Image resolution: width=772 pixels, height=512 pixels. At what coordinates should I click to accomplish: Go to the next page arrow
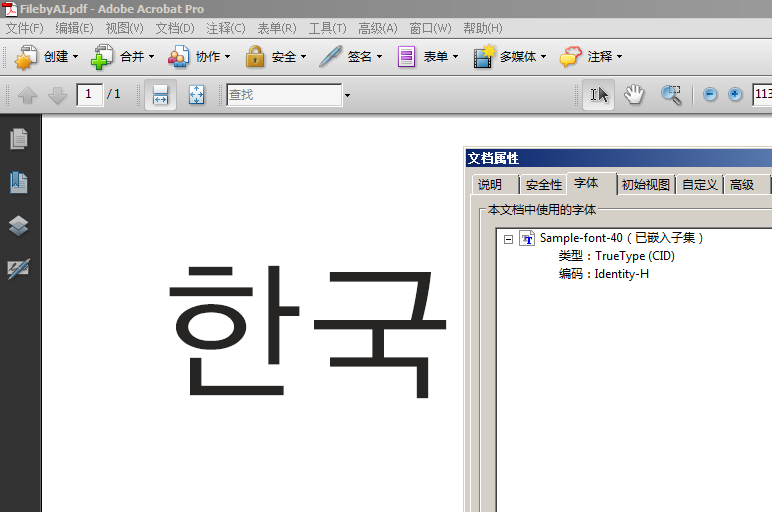pos(58,95)
